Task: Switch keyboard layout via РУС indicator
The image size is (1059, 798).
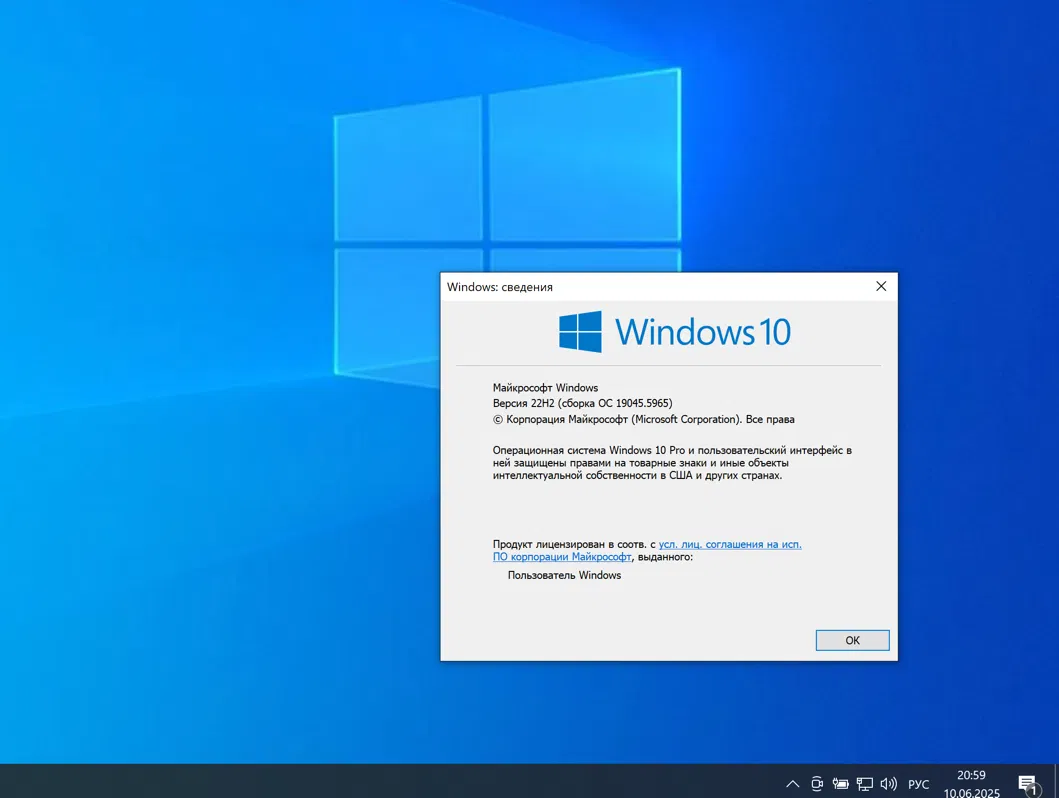Action: click(918, 784)
